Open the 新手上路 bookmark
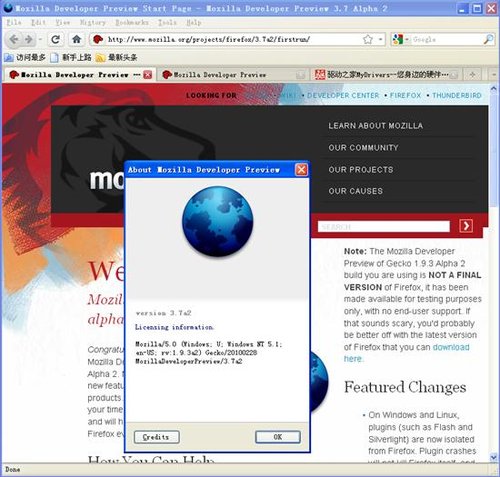 pyautogui.click(x=71, y=58)
